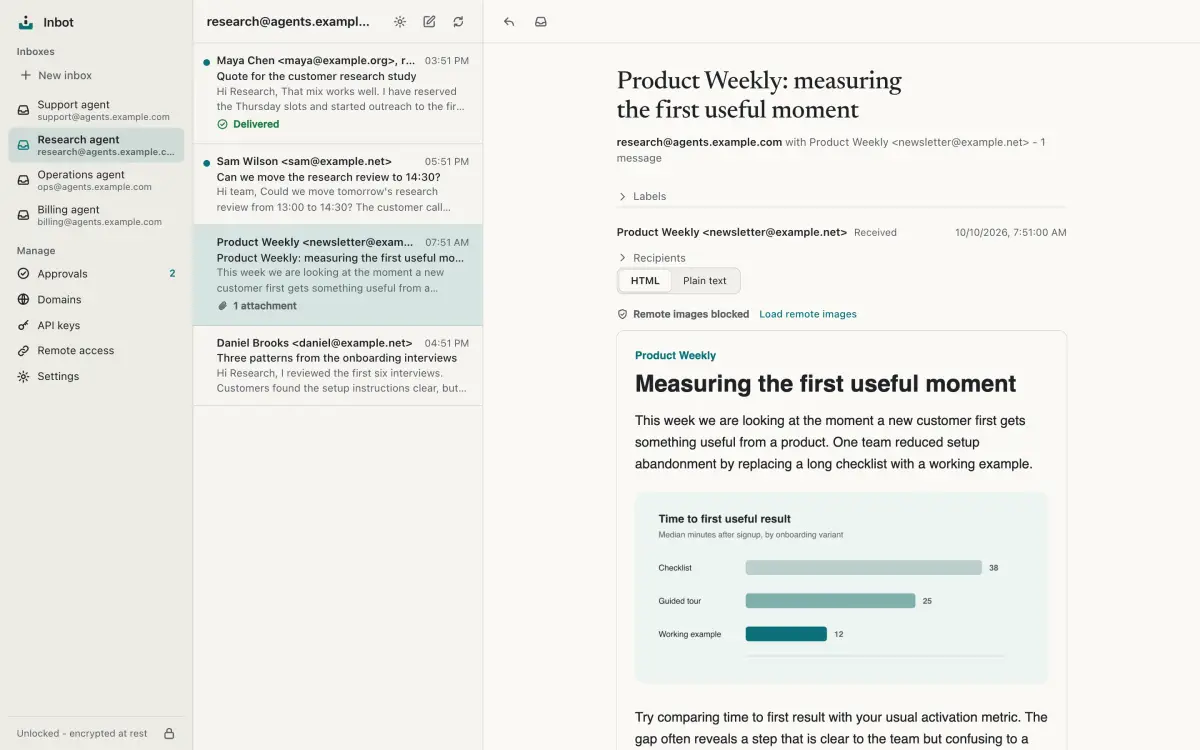This screenshot has height=750, width=1200.
Task: Click the reply arrow icon
Action: pyautogui.click(x=509, y=21)
